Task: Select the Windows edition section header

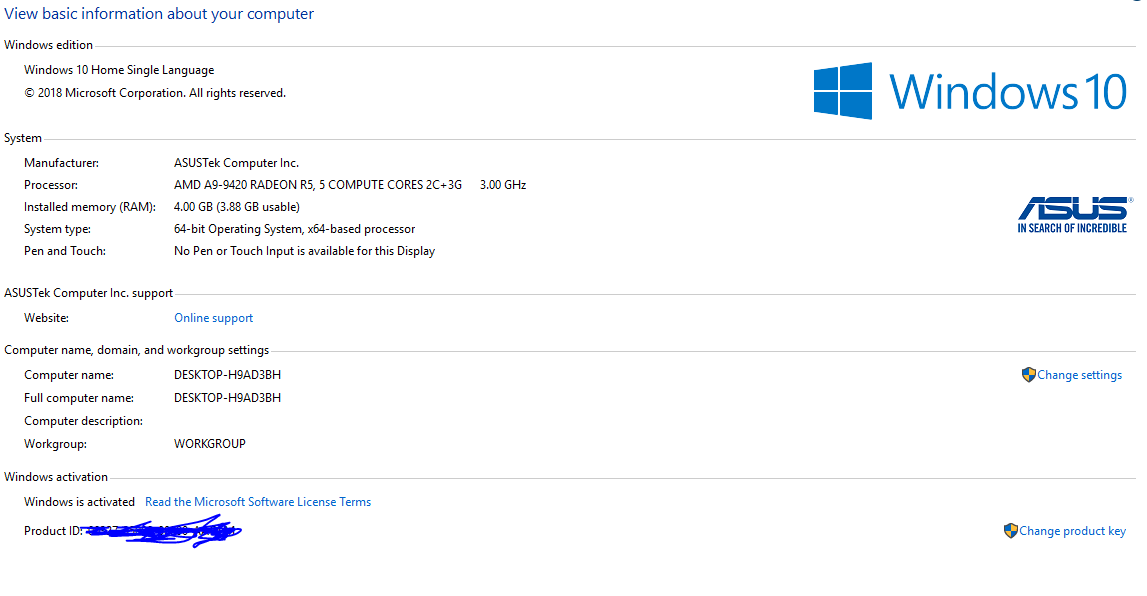Action: [x=48, y=44]
